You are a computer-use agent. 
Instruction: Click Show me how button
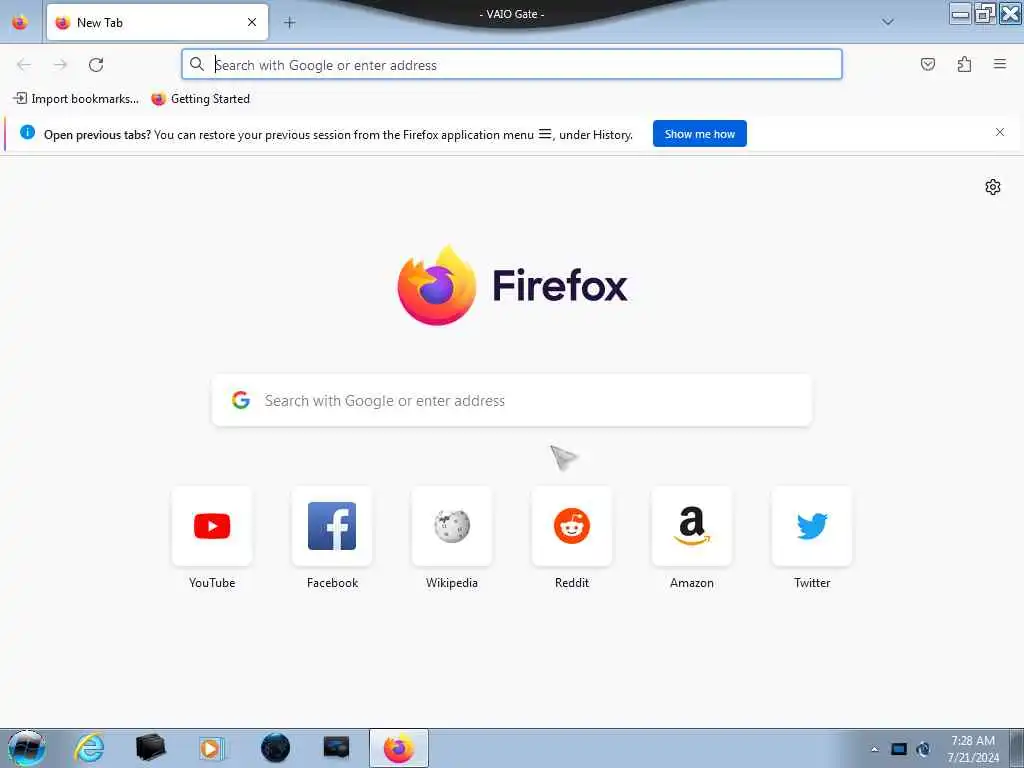click(x=699, y=134)
